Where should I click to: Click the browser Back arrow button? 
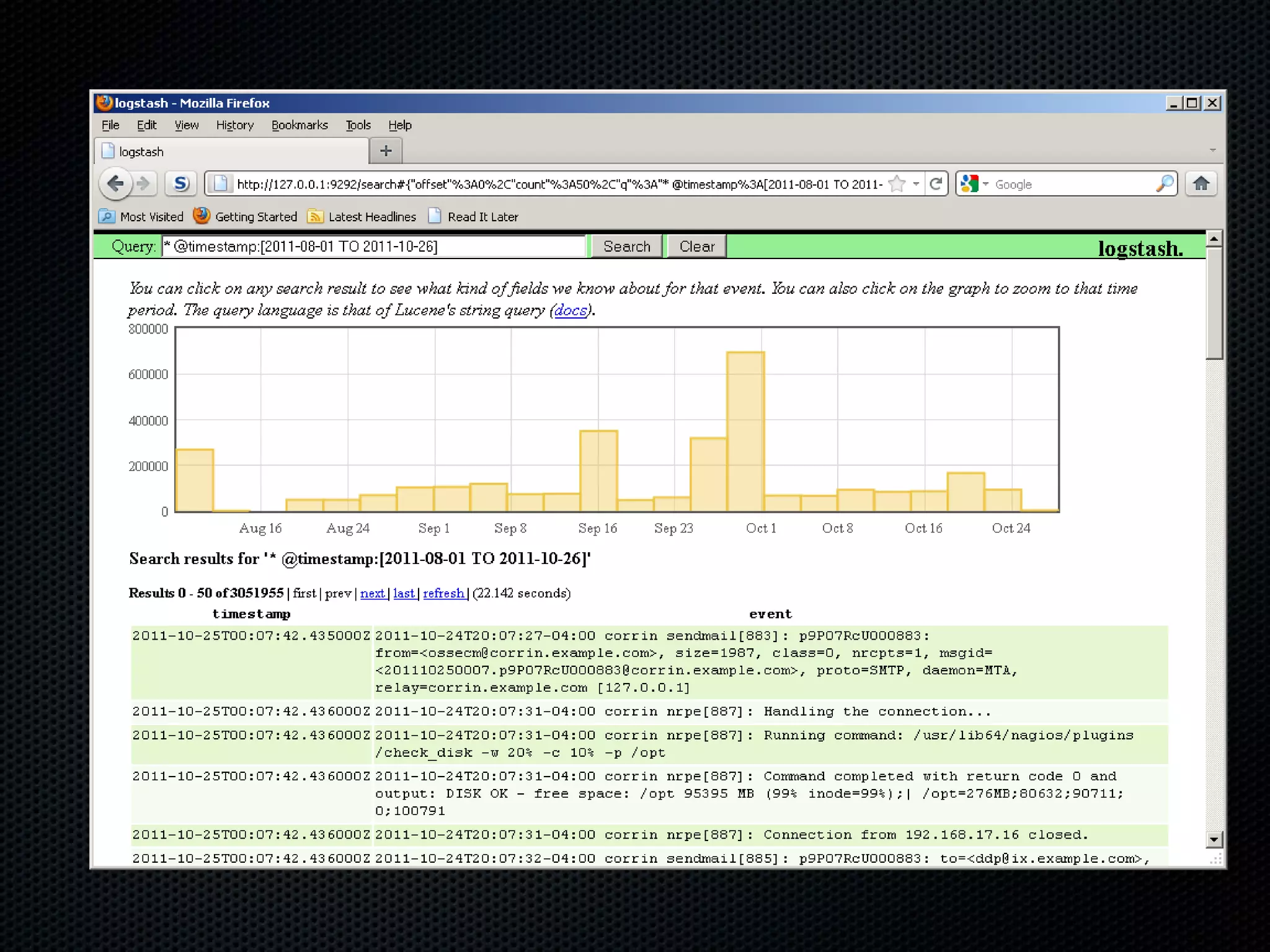[115, 183]
